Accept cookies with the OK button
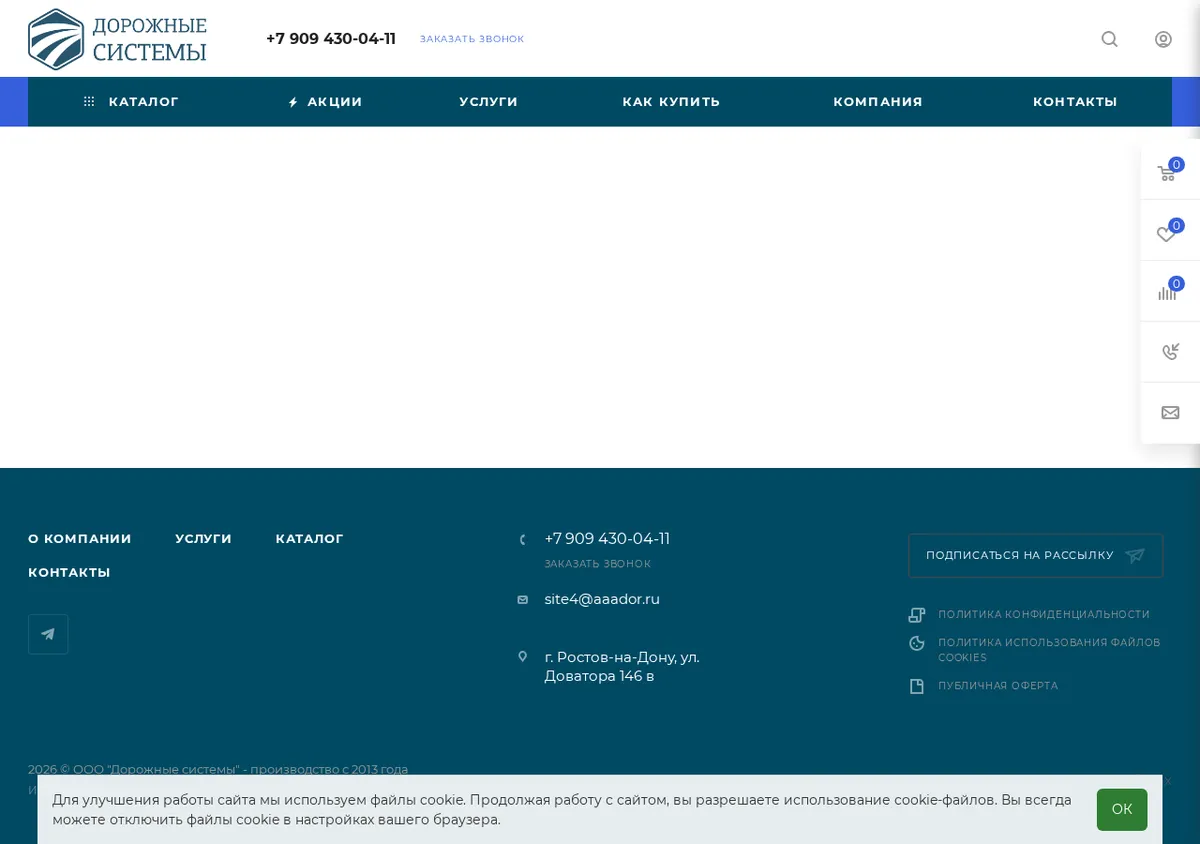Screen dimensions: 1200x844 coord(1122,809)
